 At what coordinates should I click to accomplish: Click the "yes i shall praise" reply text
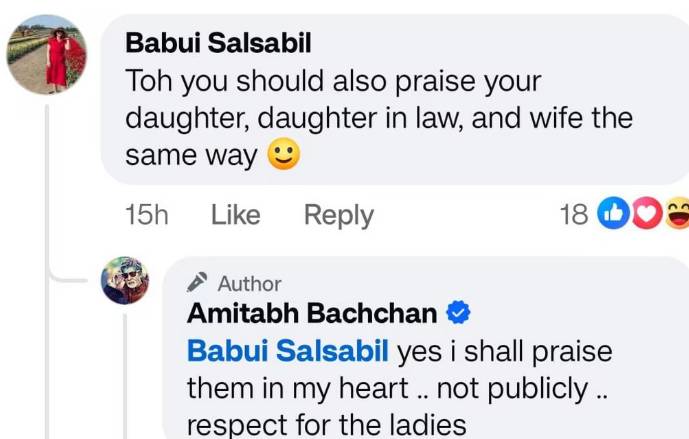coord(504,351)
